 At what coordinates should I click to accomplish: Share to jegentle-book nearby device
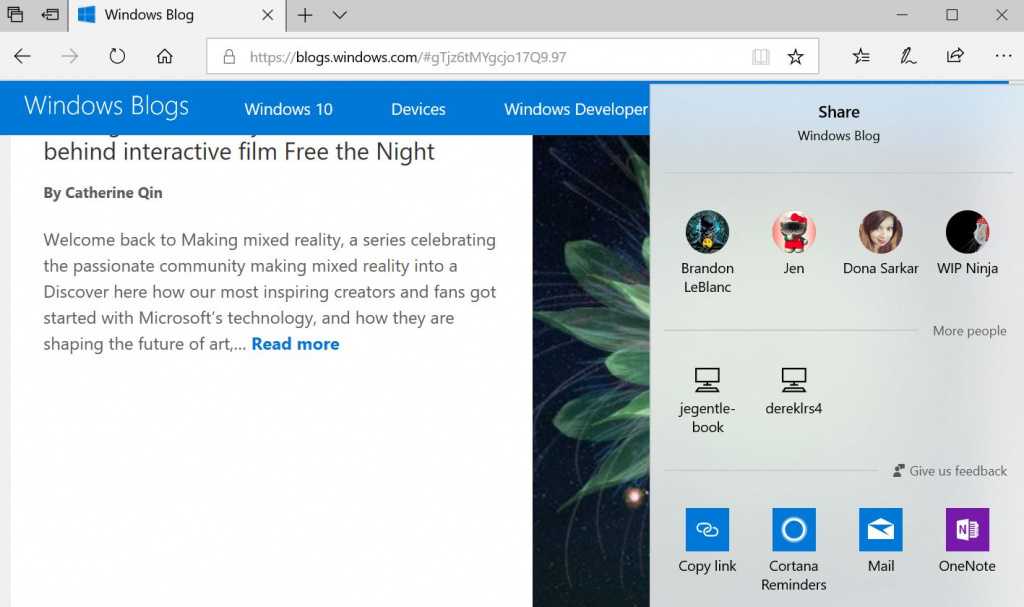[707, 381]
